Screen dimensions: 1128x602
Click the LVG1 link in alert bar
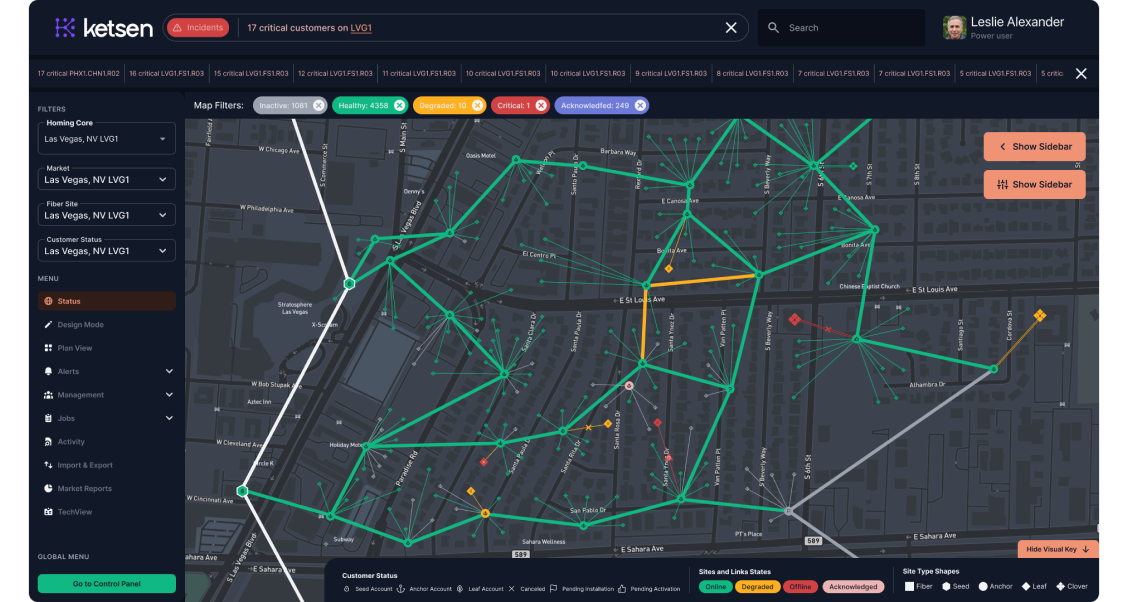point(361,28)
